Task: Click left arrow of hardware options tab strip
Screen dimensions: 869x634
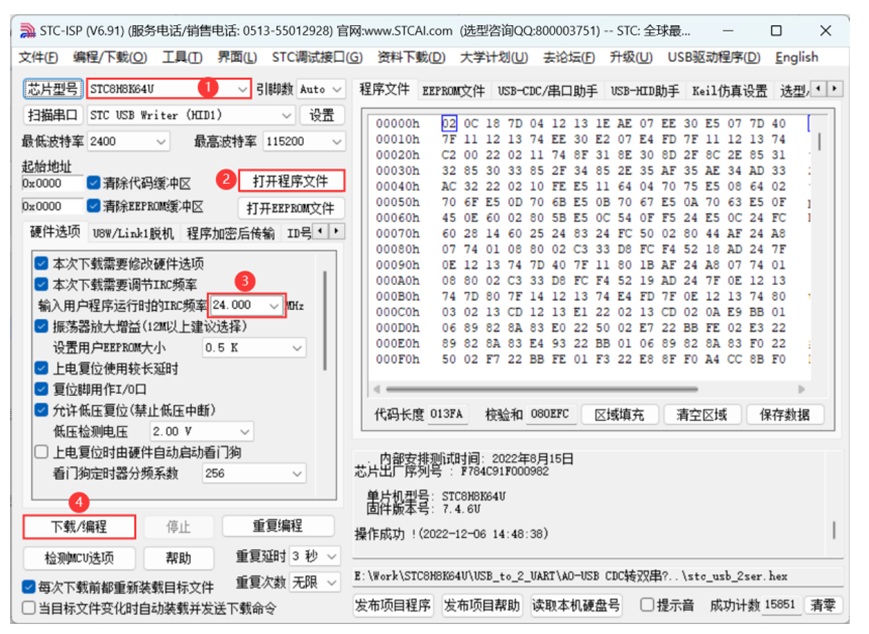Action: pos(320,231)
